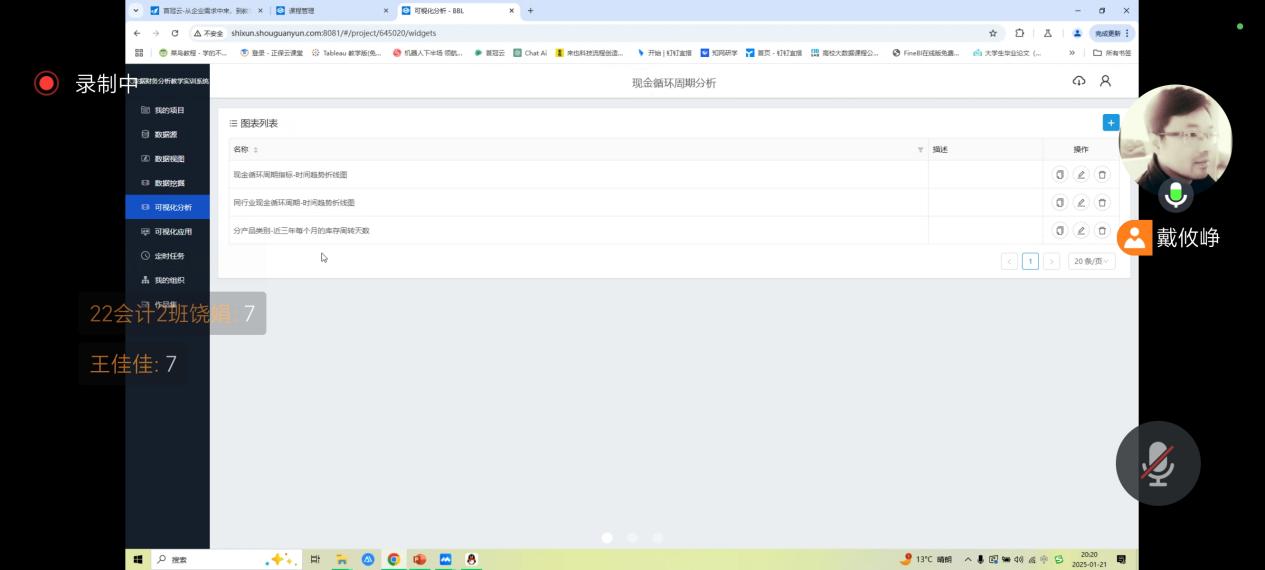Open the 分产品类别-近三年每个月的库存周转天数 chart row

pos(301,231)
